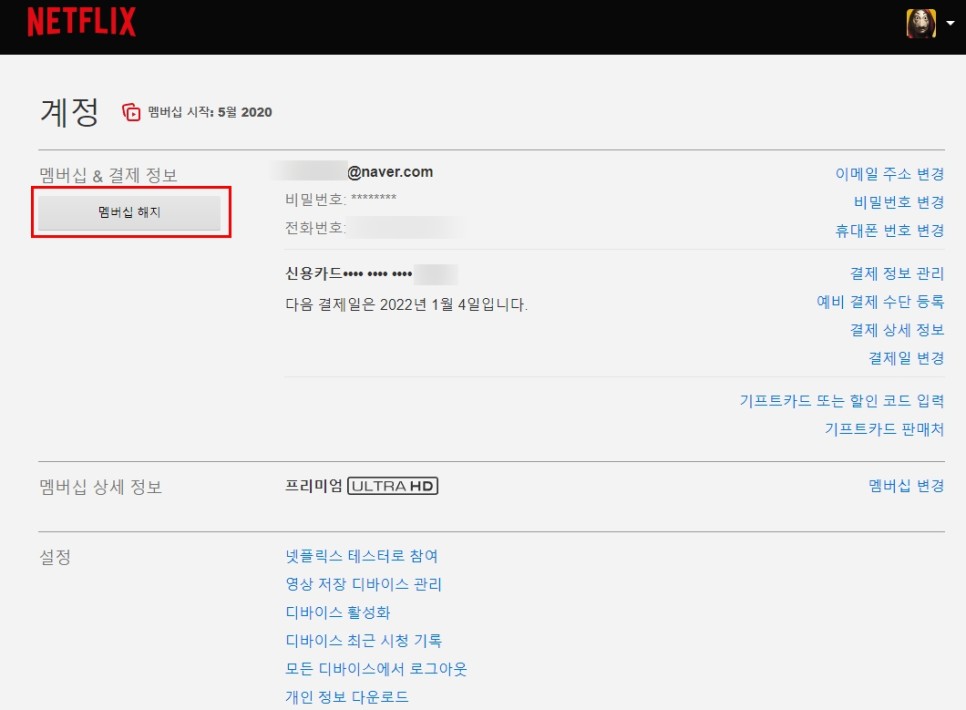Open 개인 정보 다운로드 link
The height and width of the screenshot is (710, 966).
(x=347, y=697)
